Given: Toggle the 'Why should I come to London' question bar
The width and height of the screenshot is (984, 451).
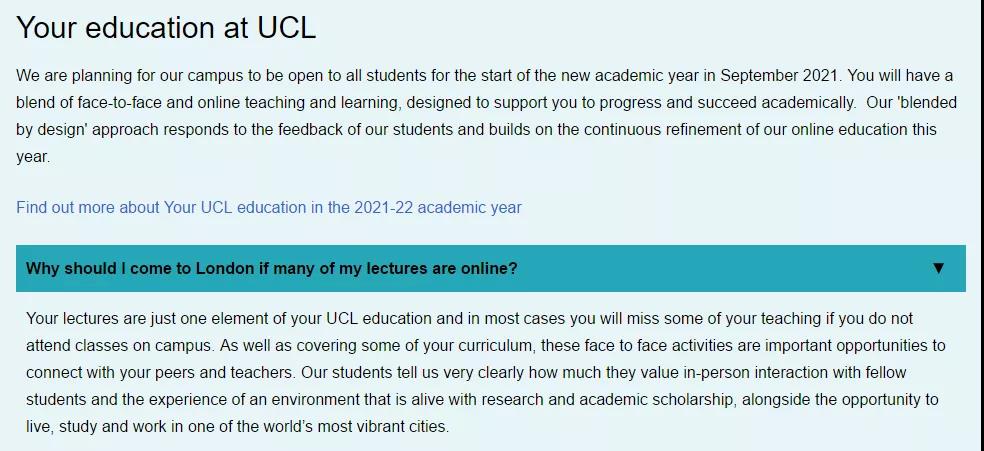Looking at the screenshot, I should (491, 268).
